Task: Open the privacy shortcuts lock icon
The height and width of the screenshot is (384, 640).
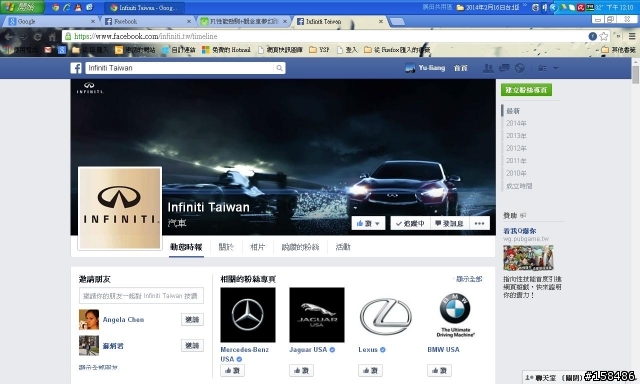Action: click(542, 68)
